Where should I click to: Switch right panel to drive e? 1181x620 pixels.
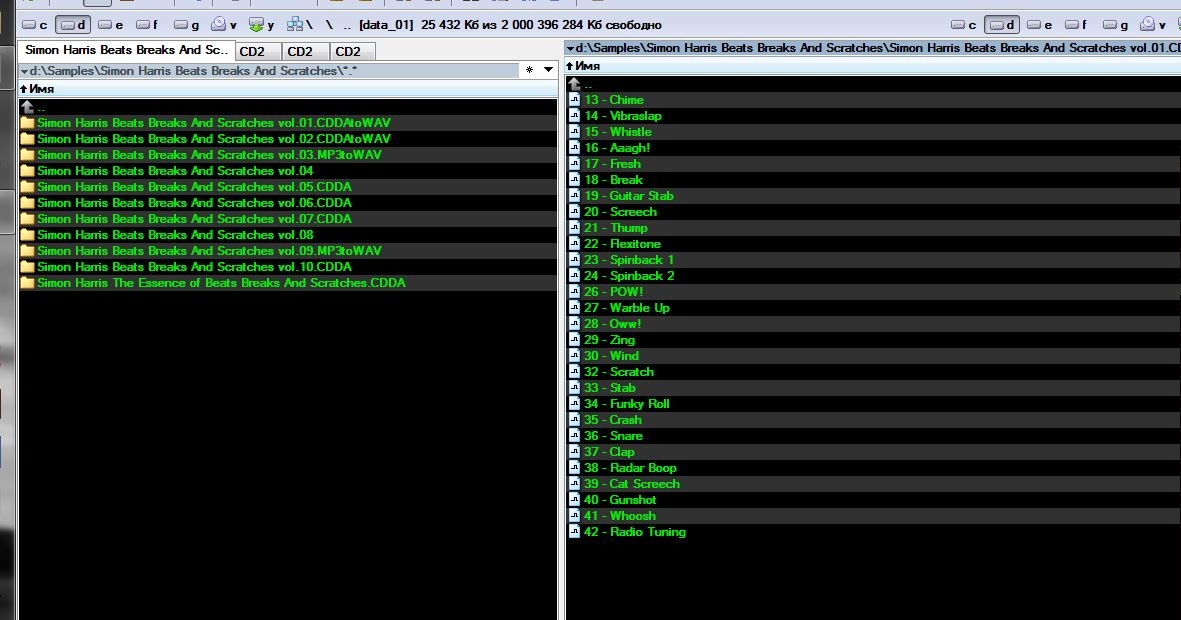[x=1039, y=25]
